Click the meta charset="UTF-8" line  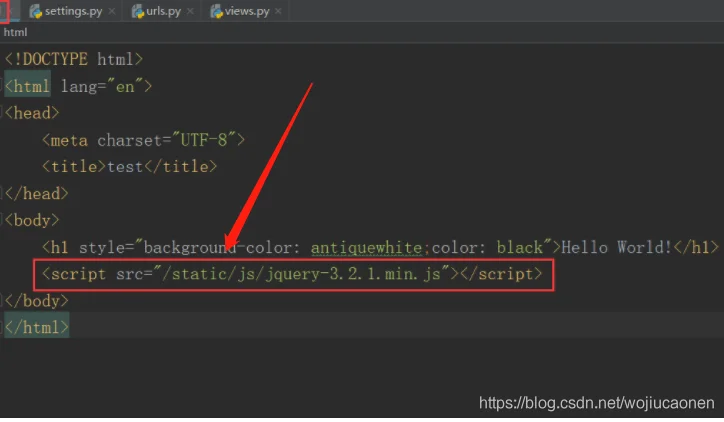click(x=143, y=140)
